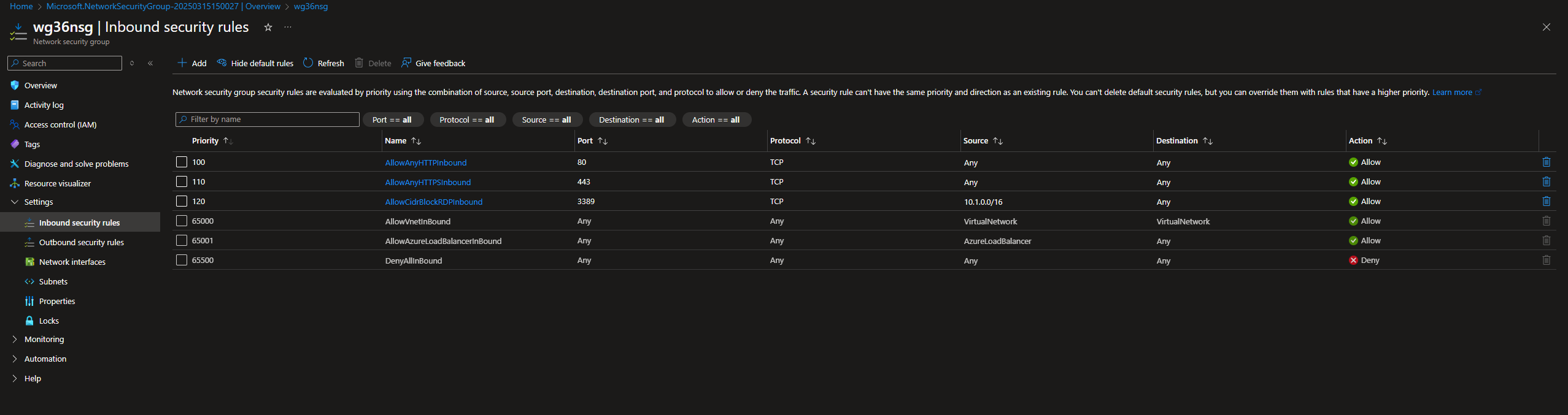Expand the Automation section
Viewport: 1568px width, 415px height.
15,359
